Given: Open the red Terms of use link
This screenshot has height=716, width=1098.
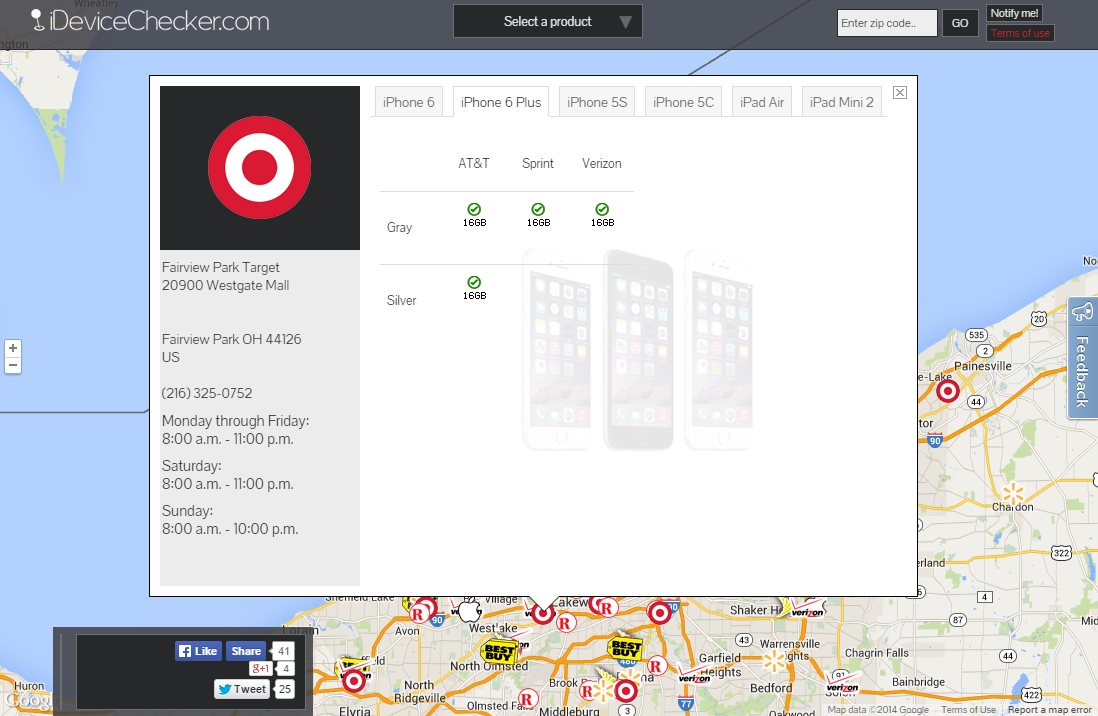Looking at the screenshot, I should (x=1020, y=33).
